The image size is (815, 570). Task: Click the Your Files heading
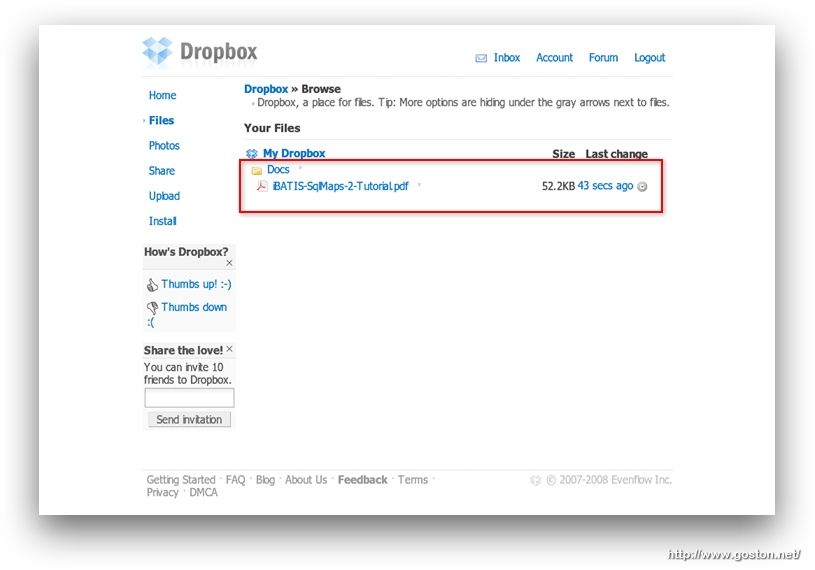pyautogui.click(x=272, y=128)
